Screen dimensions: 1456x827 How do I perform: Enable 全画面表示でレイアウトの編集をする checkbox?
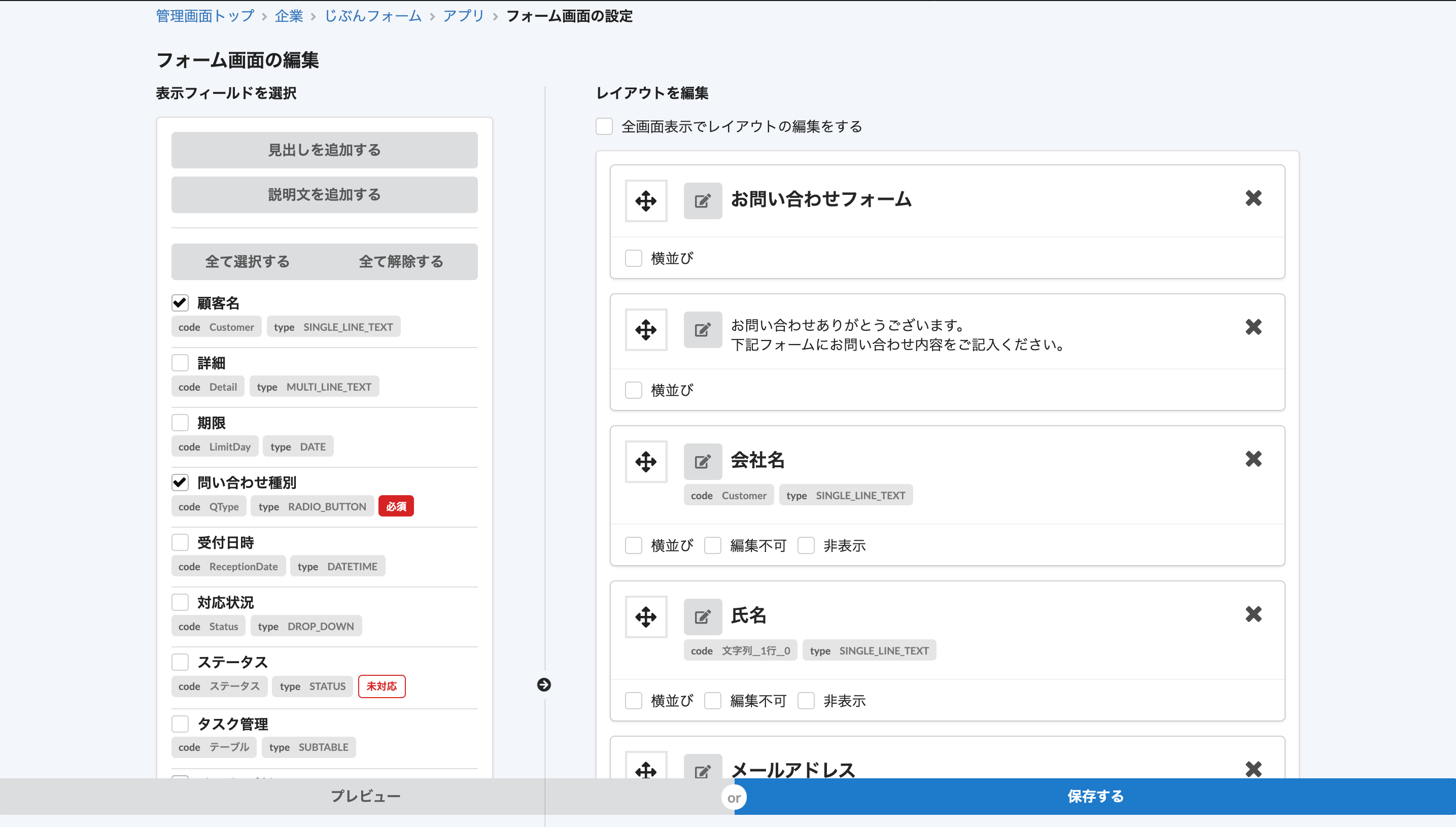[x=604, y=126]
